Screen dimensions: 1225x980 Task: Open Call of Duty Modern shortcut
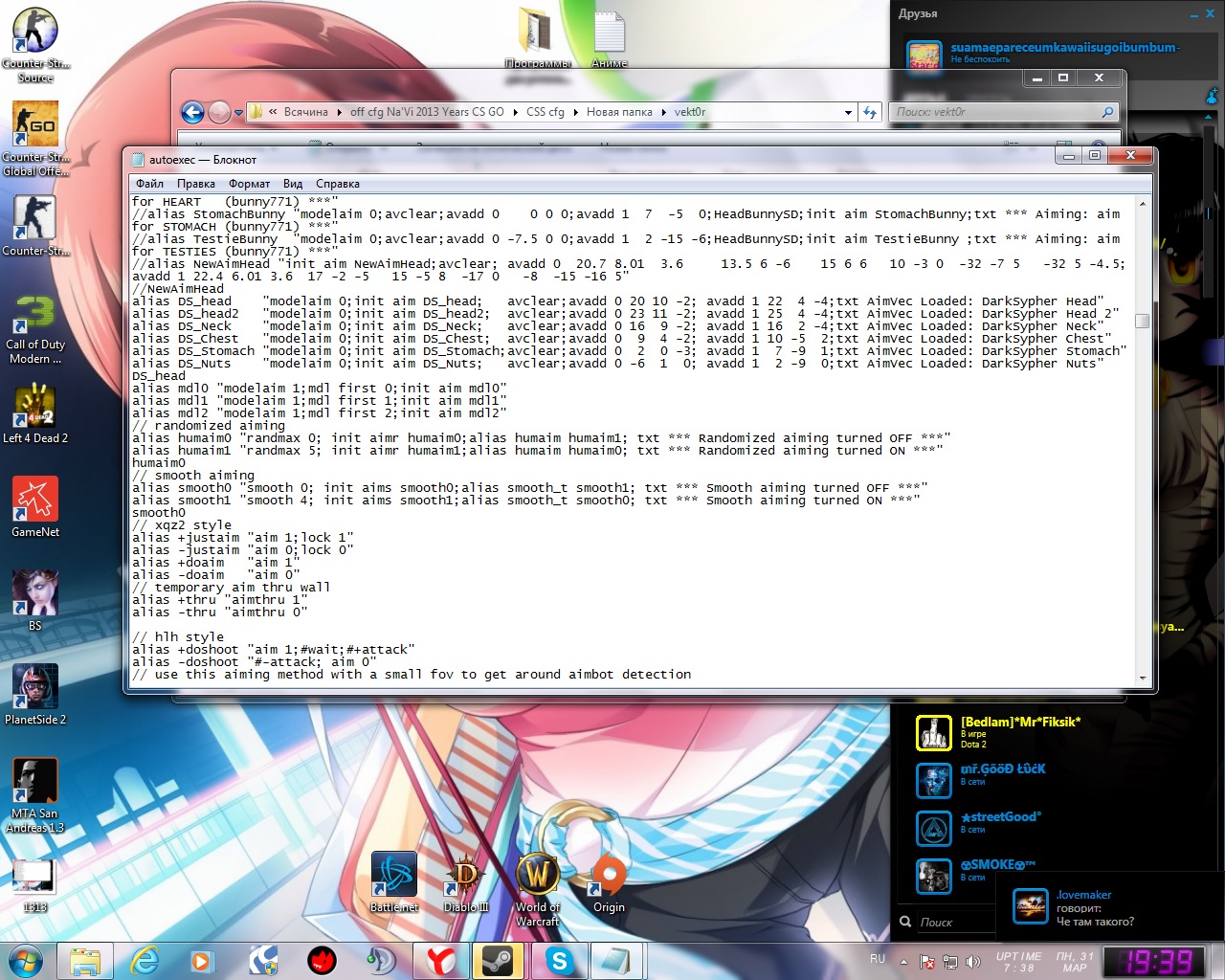35,328
